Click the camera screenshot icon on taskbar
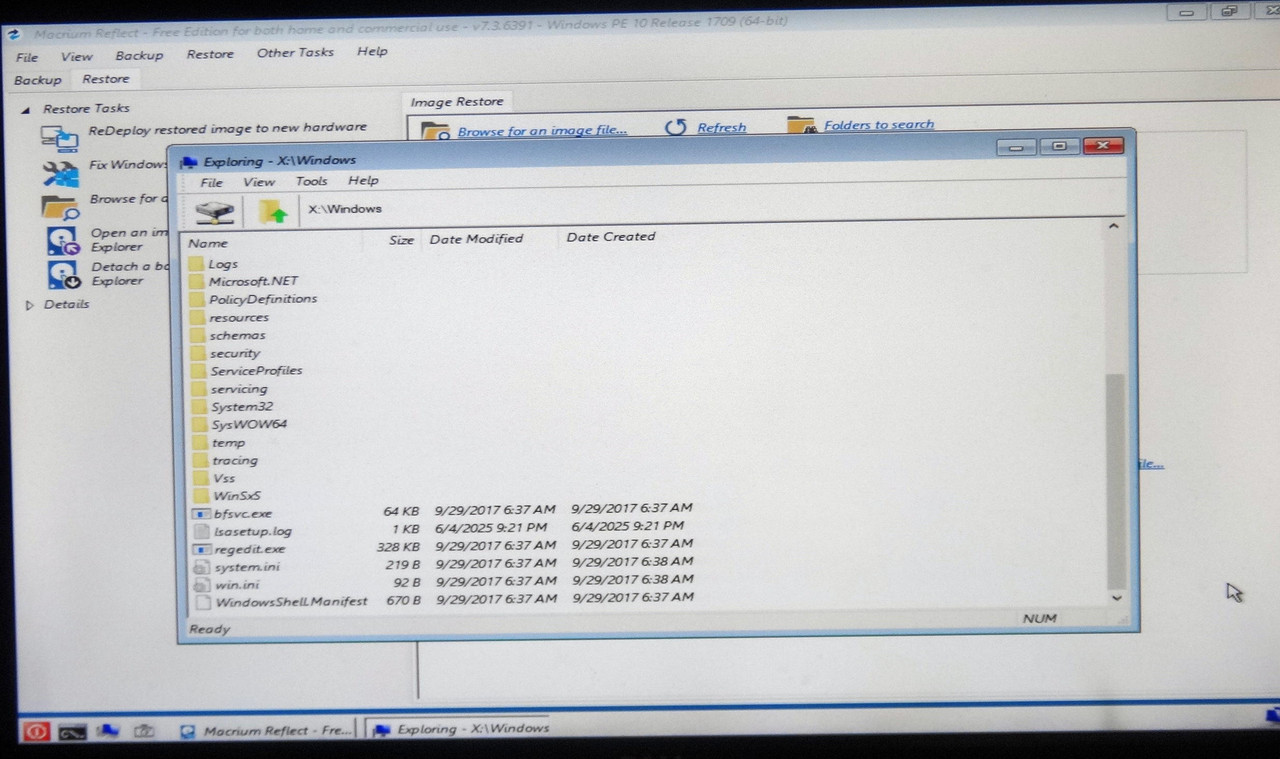 click(x=142, y=732)
